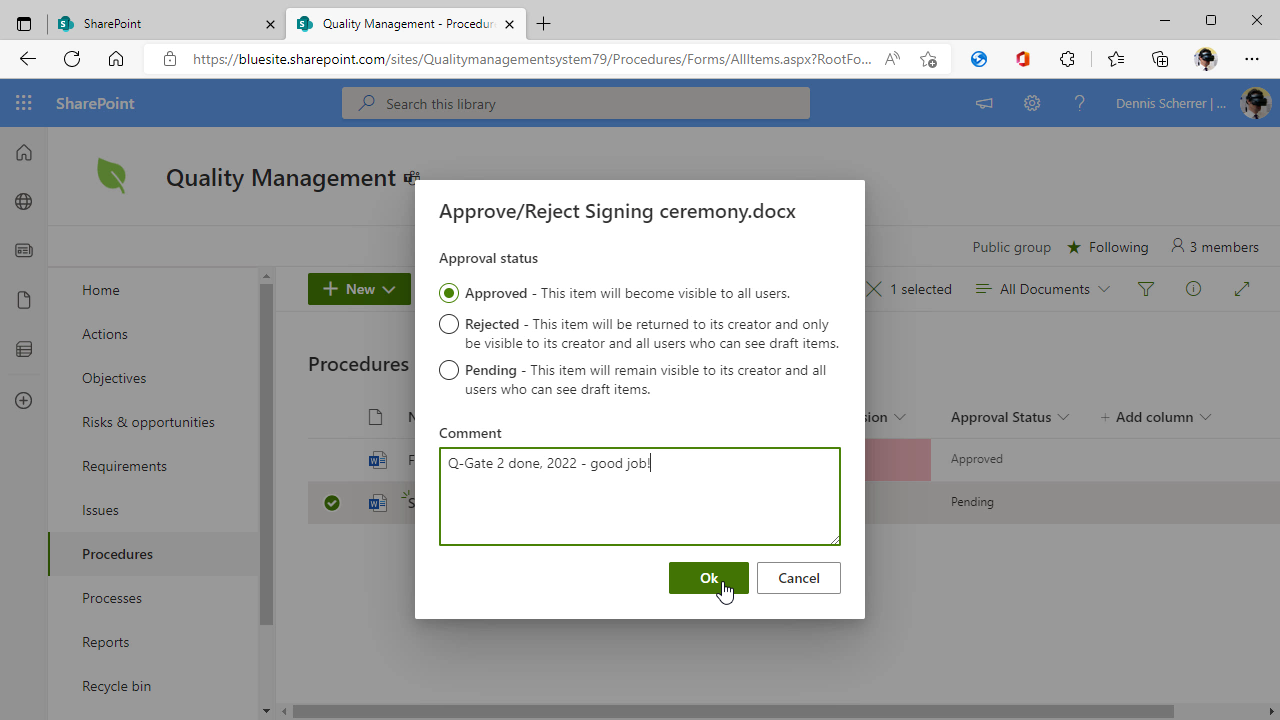Screen dimensions: 1280x720
Task: Open browser Collections icon
Action: [1160, 59]
